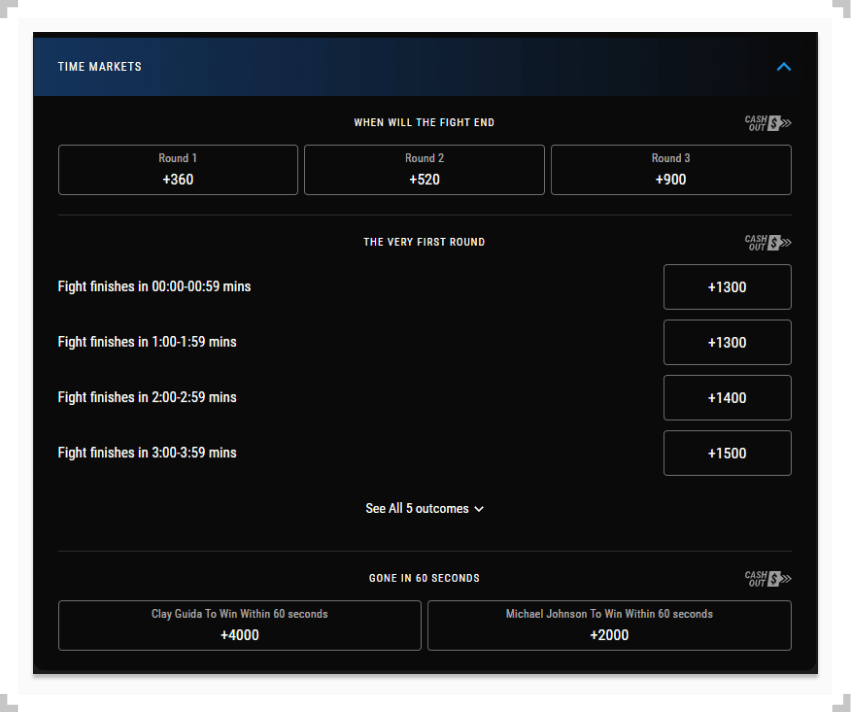This screenshot has height=712, width=851.
Task: Select Round 2 at +520 odds
Action: 424,170
